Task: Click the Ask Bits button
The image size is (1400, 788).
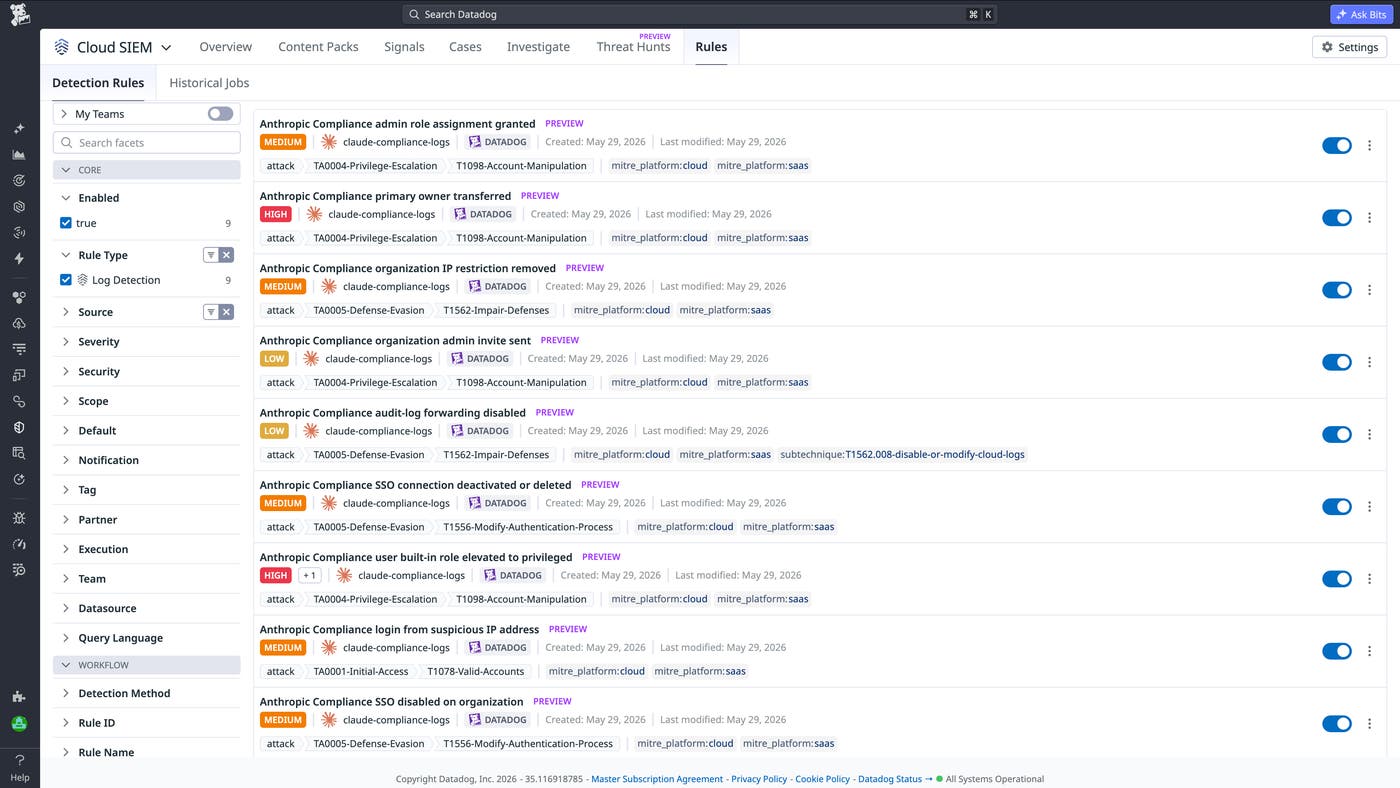Action: [1363, 15]
